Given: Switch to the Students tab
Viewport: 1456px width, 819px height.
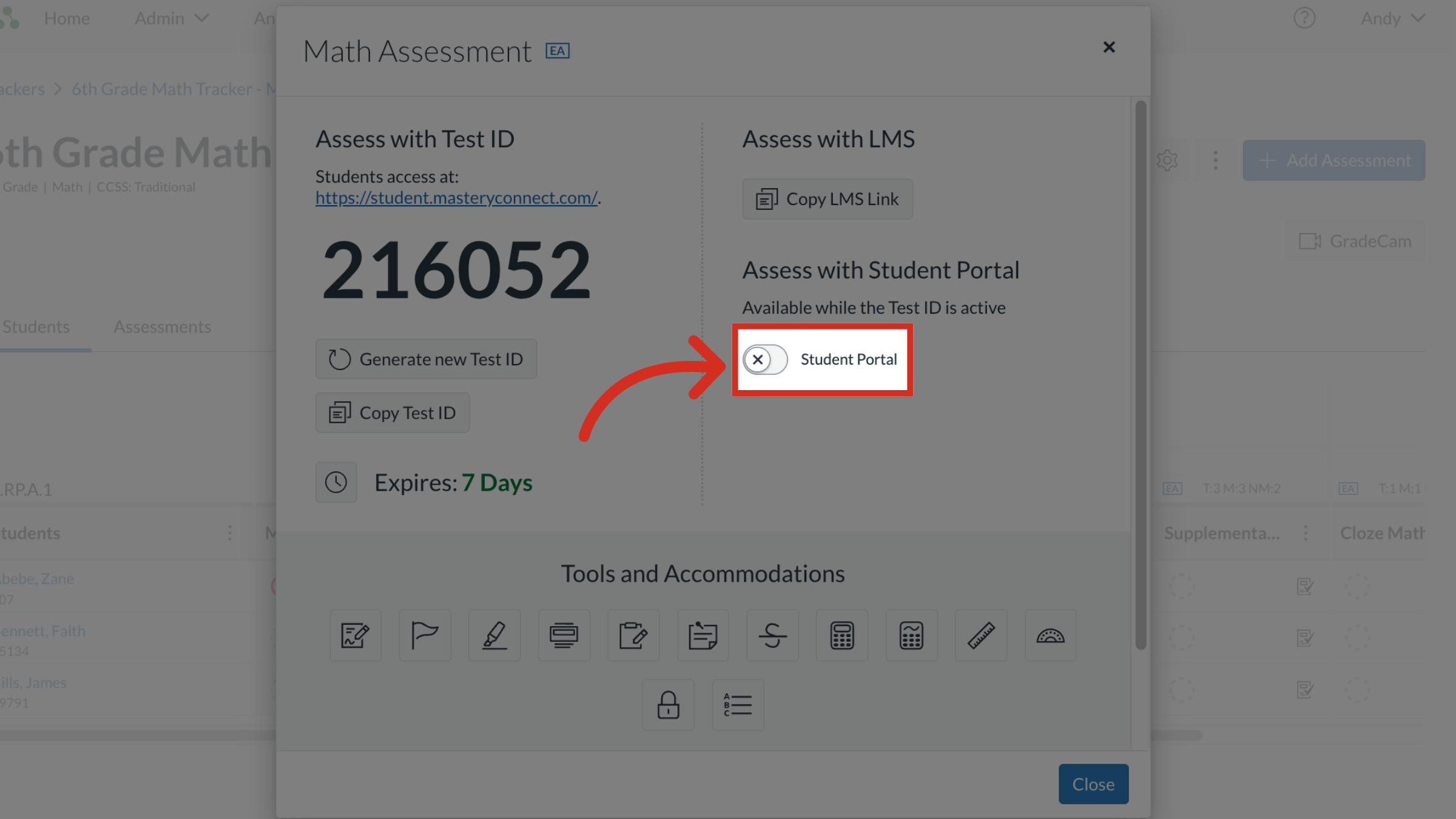Looking at the screenshot, I should [36, 327].
